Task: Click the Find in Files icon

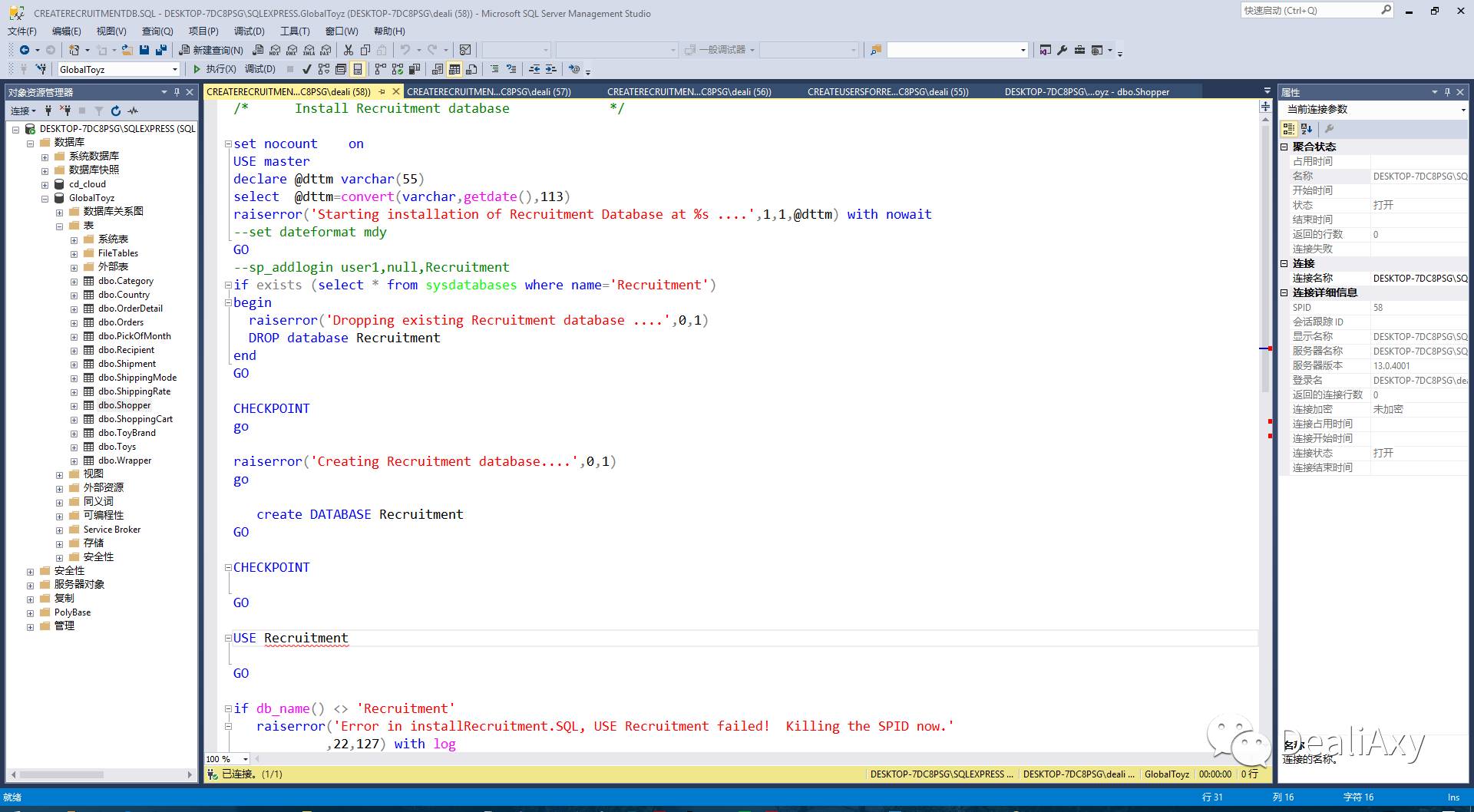Action: pos(875,50)
